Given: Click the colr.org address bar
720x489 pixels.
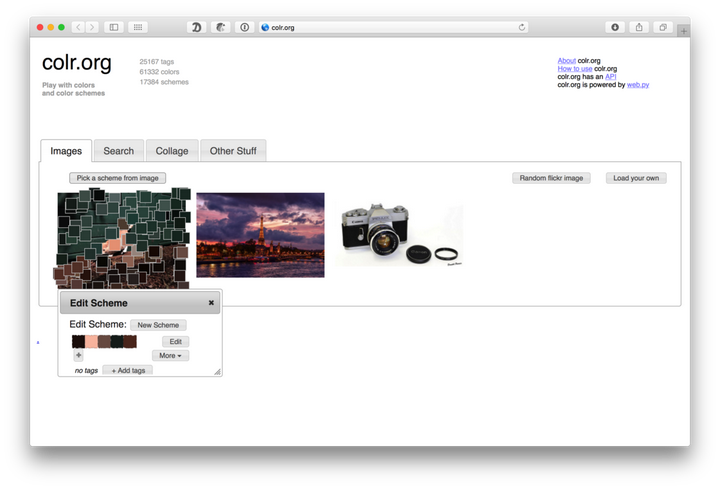Looking at the screenshot, I should tap(394, 27).
